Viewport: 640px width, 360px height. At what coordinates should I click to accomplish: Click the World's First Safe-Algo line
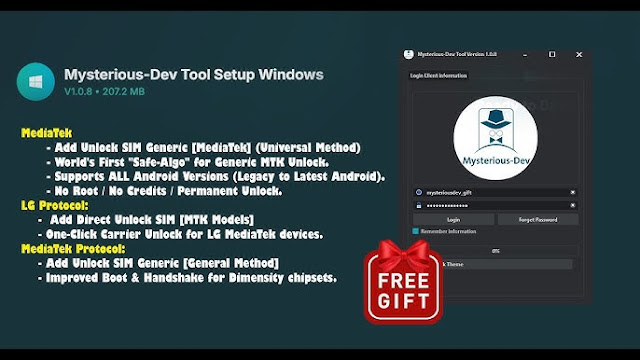[187, 162]
